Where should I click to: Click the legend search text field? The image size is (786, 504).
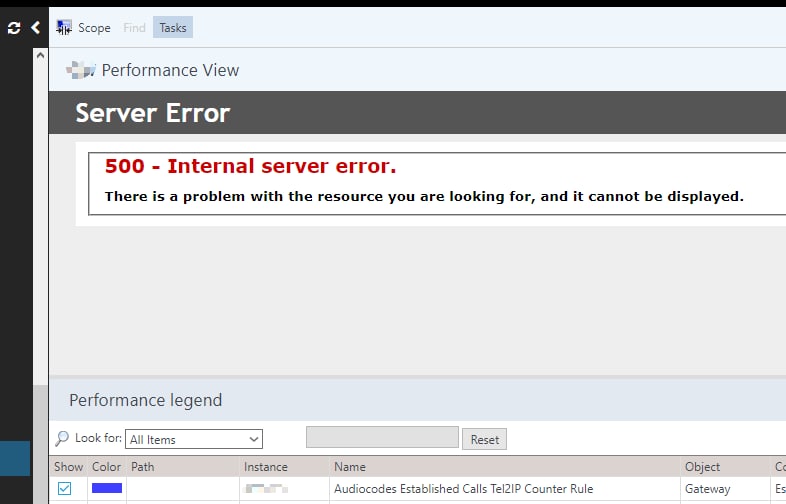point(382,437)
